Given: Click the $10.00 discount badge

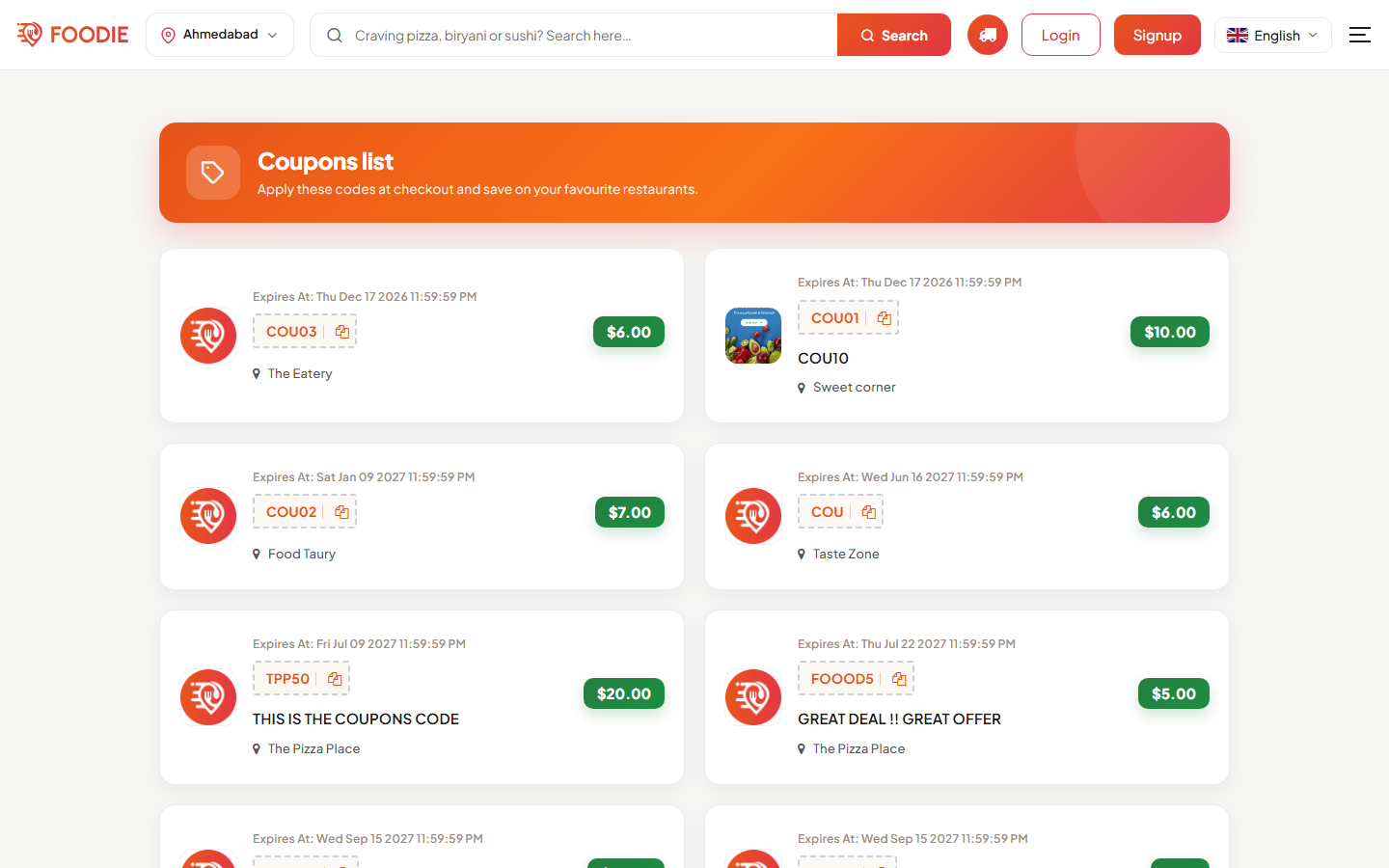Looking at the screenshot, I should click(x=1170, y=332).
